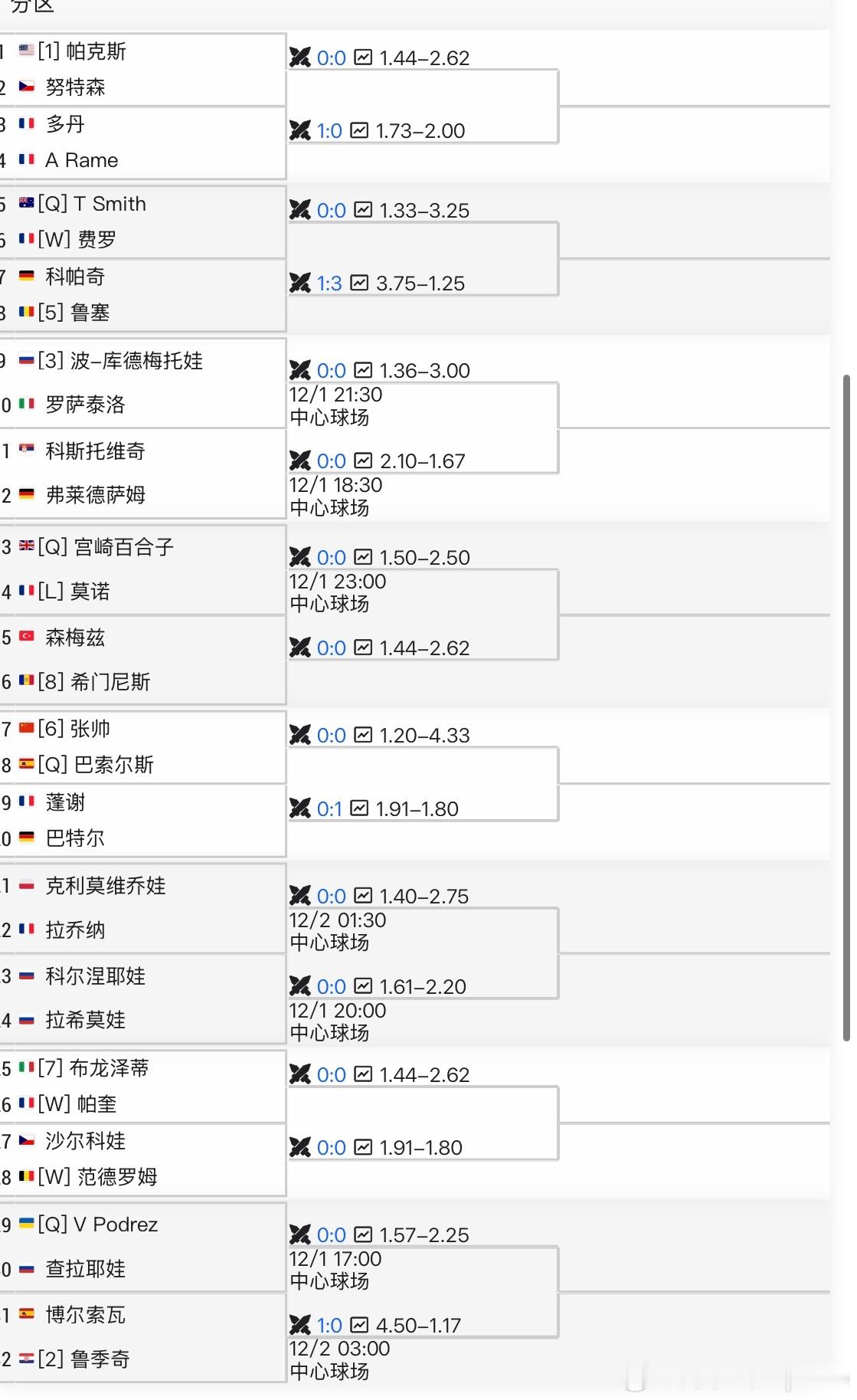Click crossed rackets icon for T Smith match
The width and height of the screenshot is (857, 1400).
click(301, 210)
